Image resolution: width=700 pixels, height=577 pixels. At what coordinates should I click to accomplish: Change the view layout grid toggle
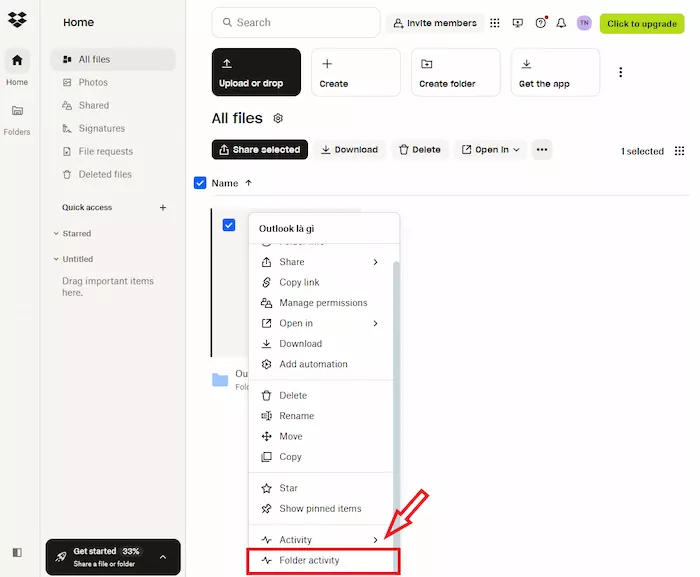[x=680, y=151]
